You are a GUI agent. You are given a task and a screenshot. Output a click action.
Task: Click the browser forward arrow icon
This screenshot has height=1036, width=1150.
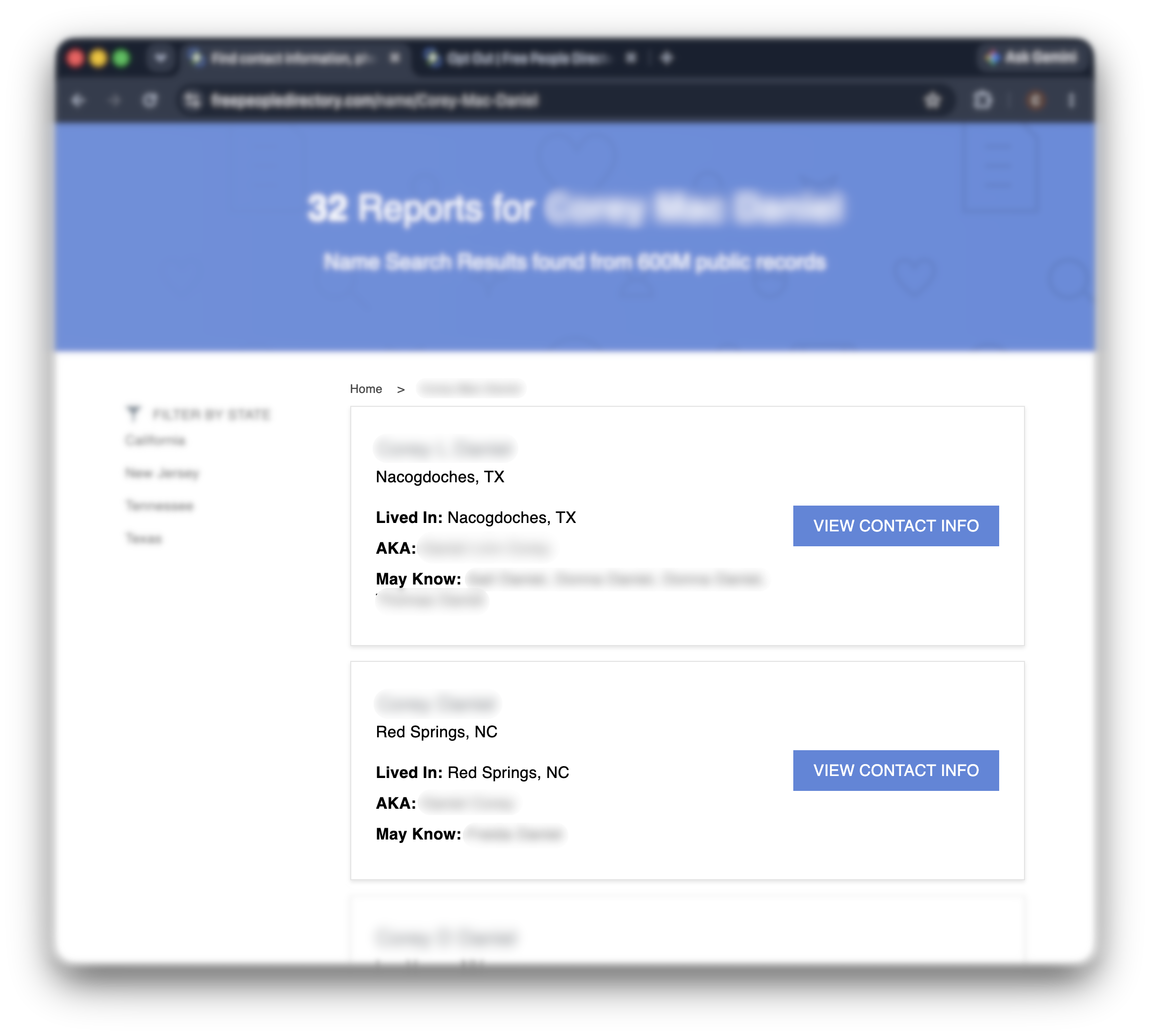115,101
